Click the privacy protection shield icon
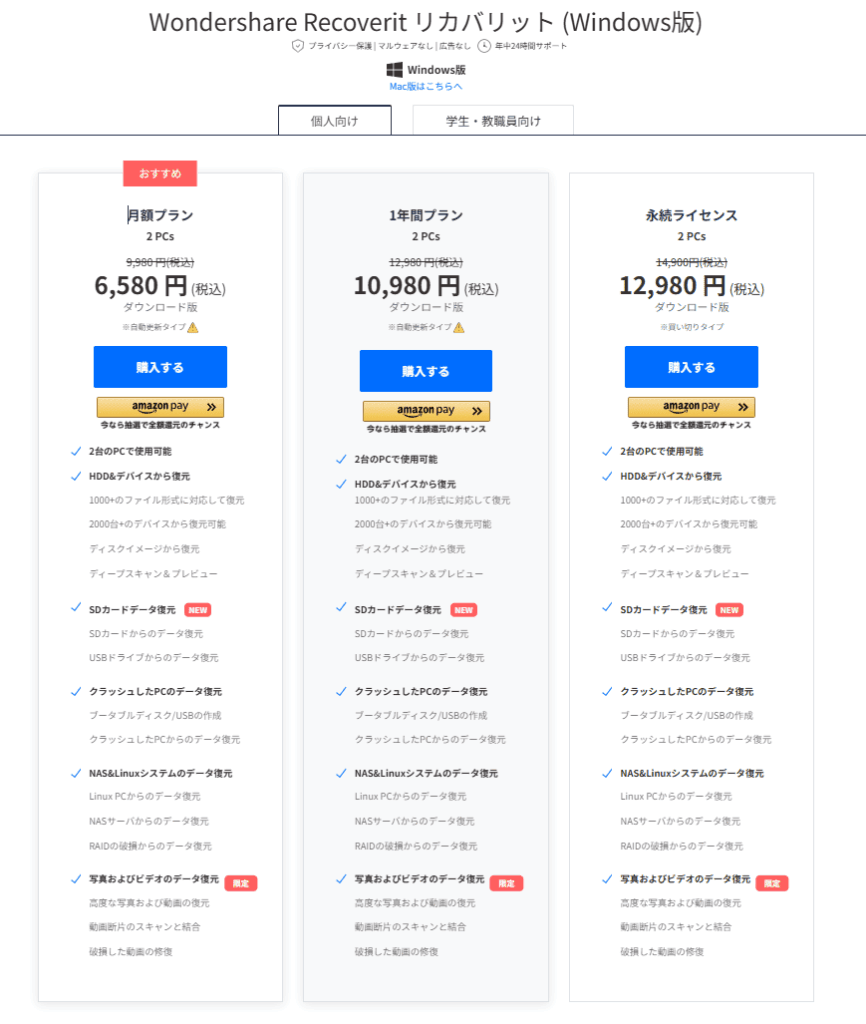 tap(297, 46)
